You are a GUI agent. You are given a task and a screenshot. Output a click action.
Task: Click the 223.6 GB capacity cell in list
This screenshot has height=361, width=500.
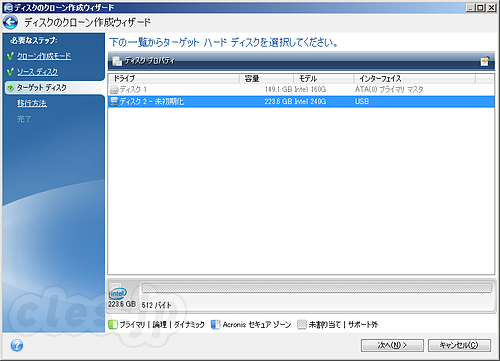278,101
